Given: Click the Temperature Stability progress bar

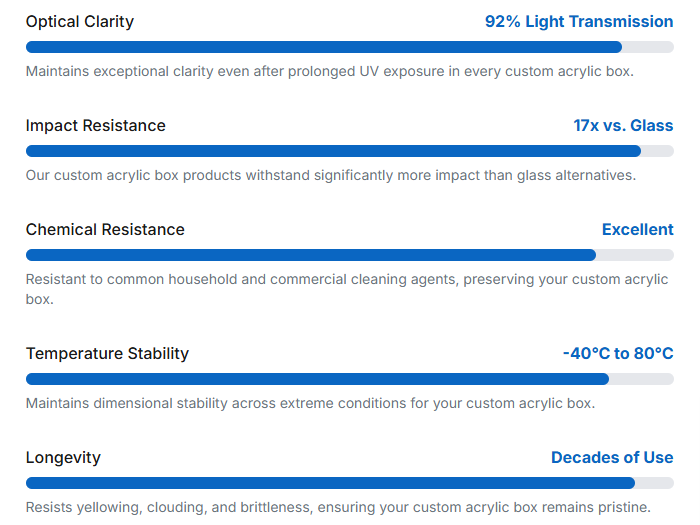Looking at the screenshot, I should (349, 379).
